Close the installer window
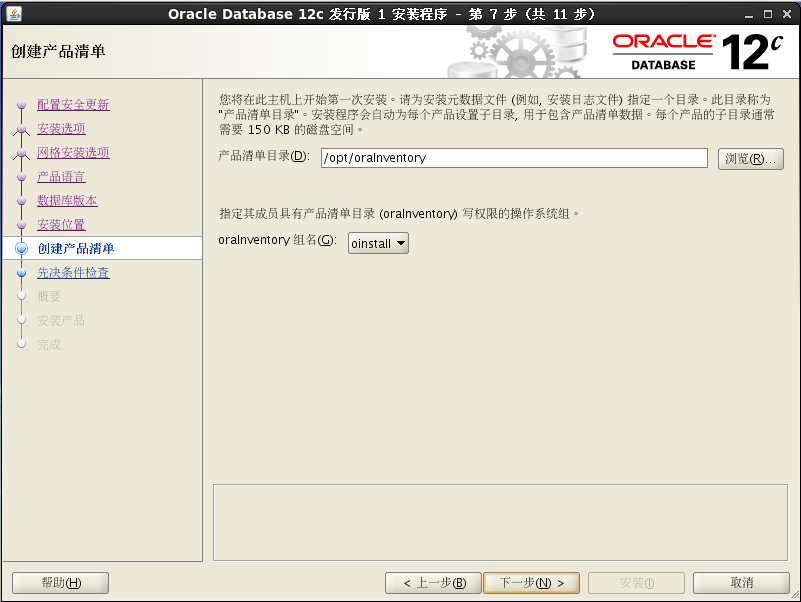801x602 pixels. point(787,14)
